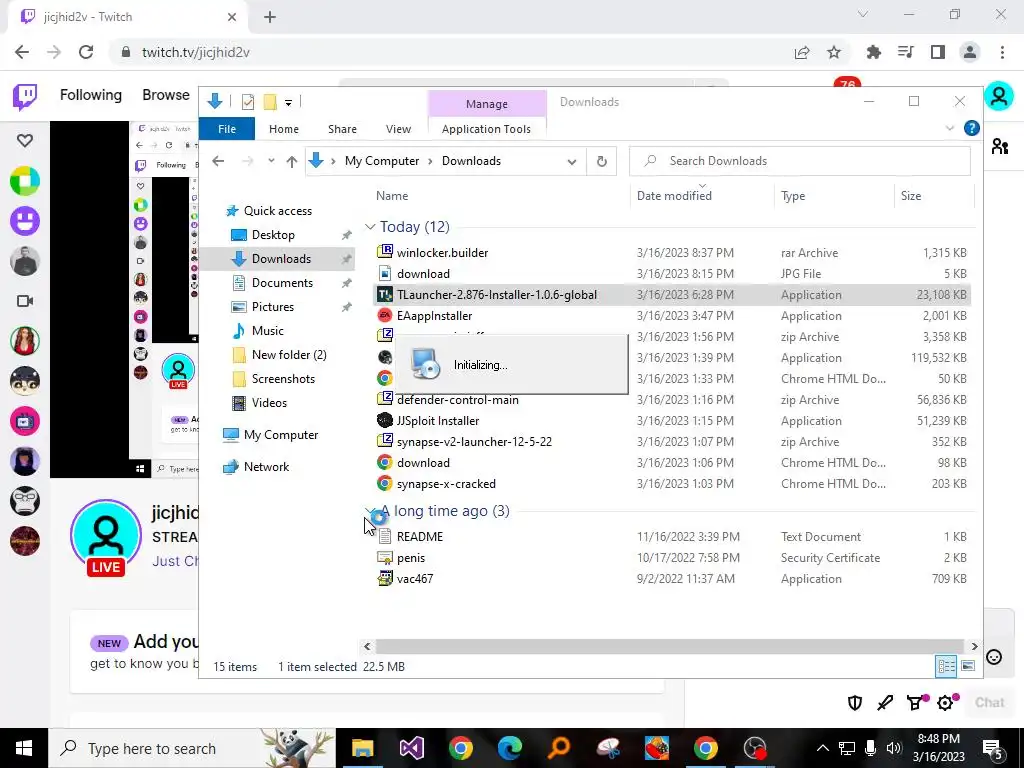The height and width of the screenshot is (768, 1024).
Task: Select My Computer in navigation pane
Action: coord(281,434)
